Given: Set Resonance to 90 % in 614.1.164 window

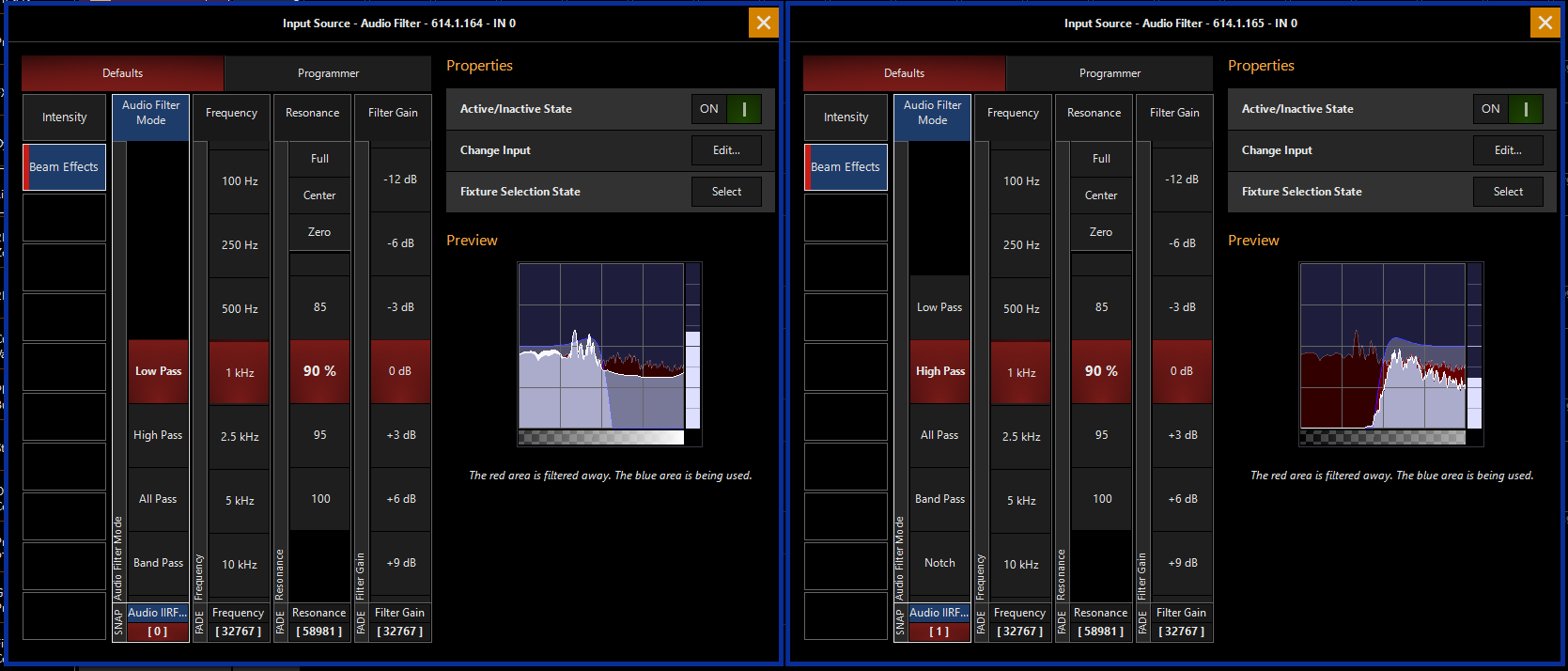Looking at the screenshot, I should [319, 371].
